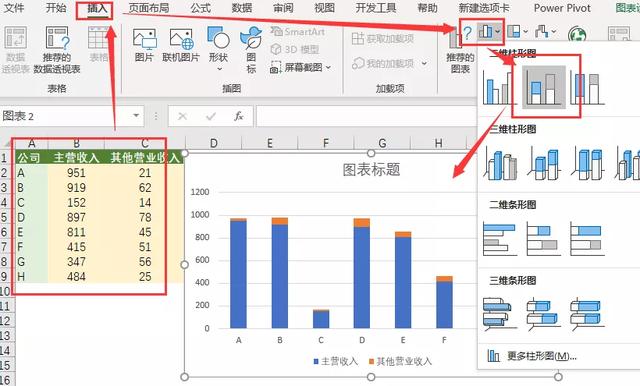Select 3D clustered column chart
The width and height of the screenshot is (640, 386).
coord(500,163)
